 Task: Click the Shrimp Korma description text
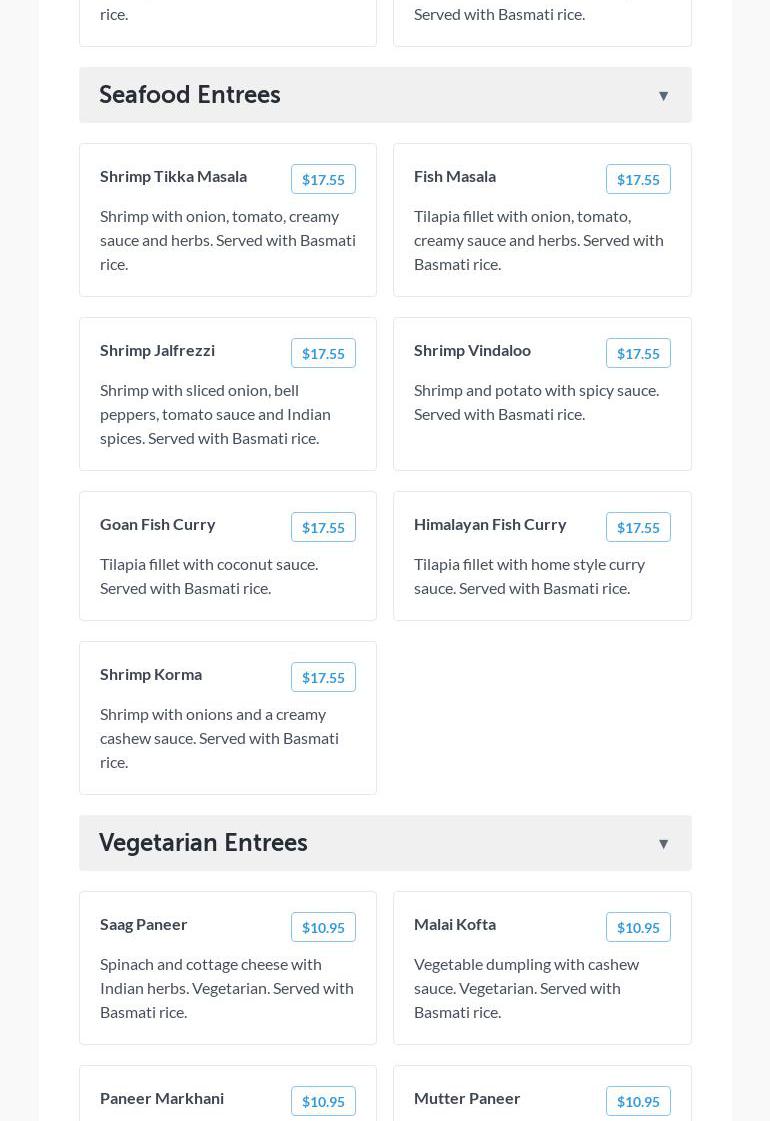coord(219,738)
